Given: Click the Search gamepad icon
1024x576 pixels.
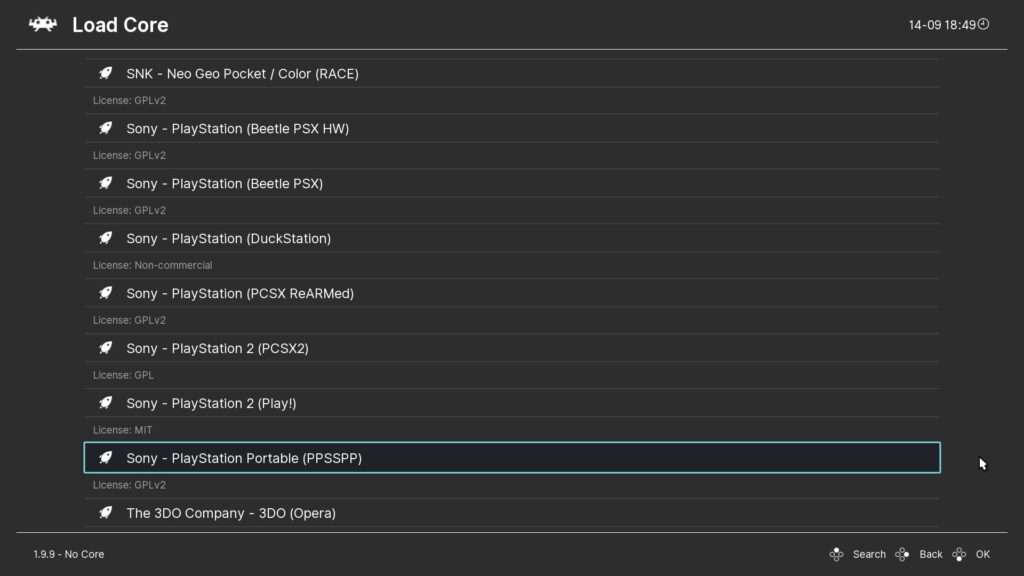Looking at the screenshot, I should point(837,554).
